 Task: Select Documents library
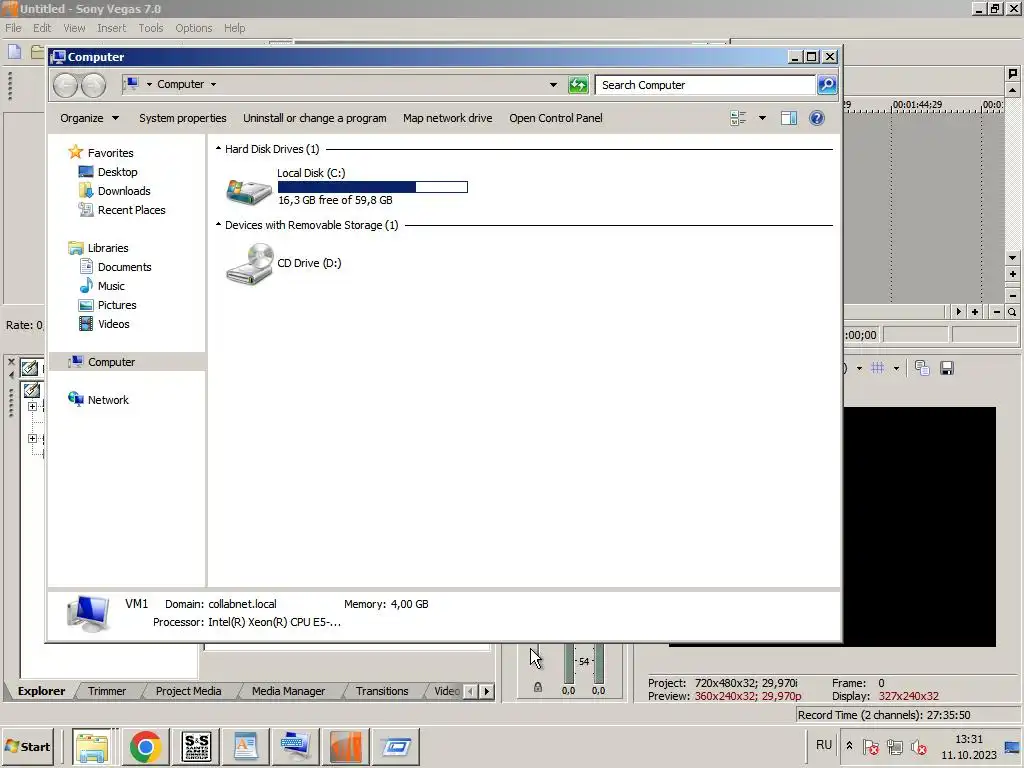(x=124, y=266)
